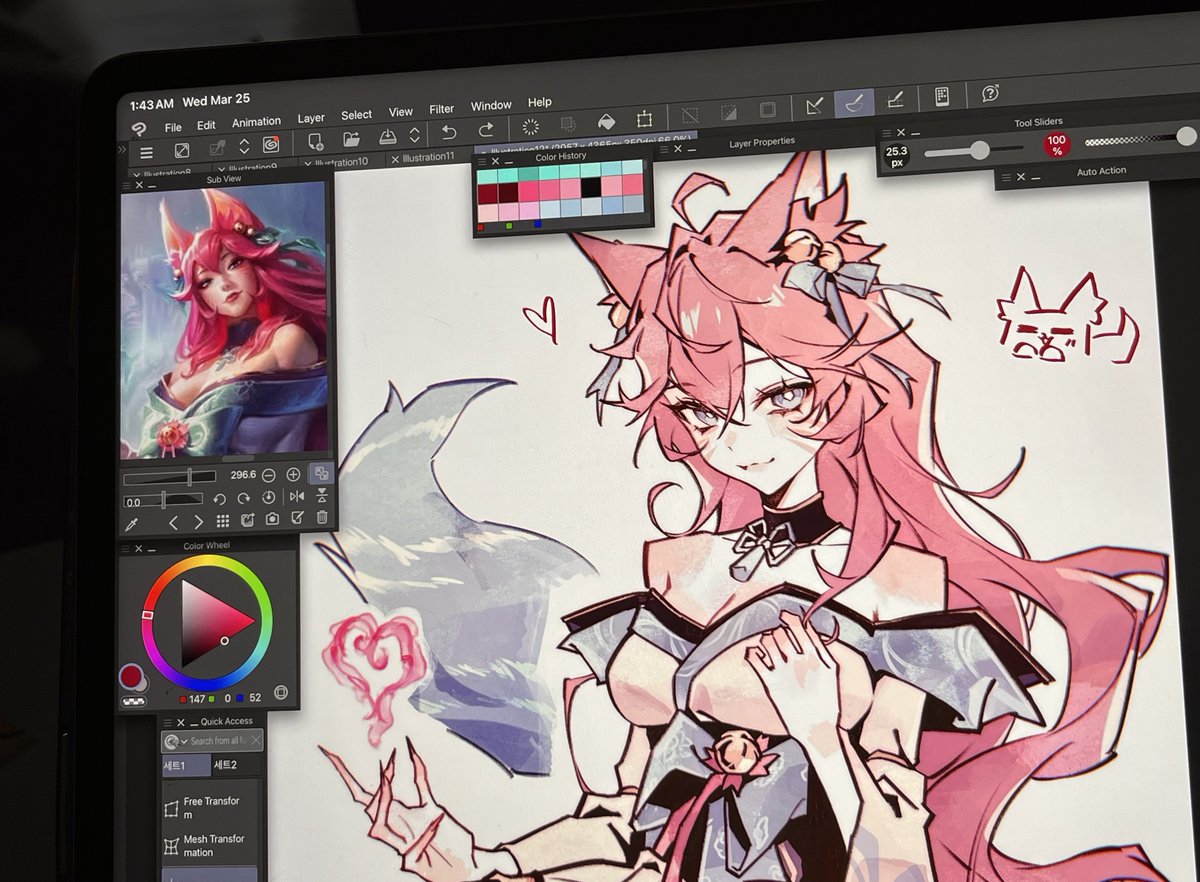Open the File menu
This screenshot has width=1200, height=882.
click(173, 127)
